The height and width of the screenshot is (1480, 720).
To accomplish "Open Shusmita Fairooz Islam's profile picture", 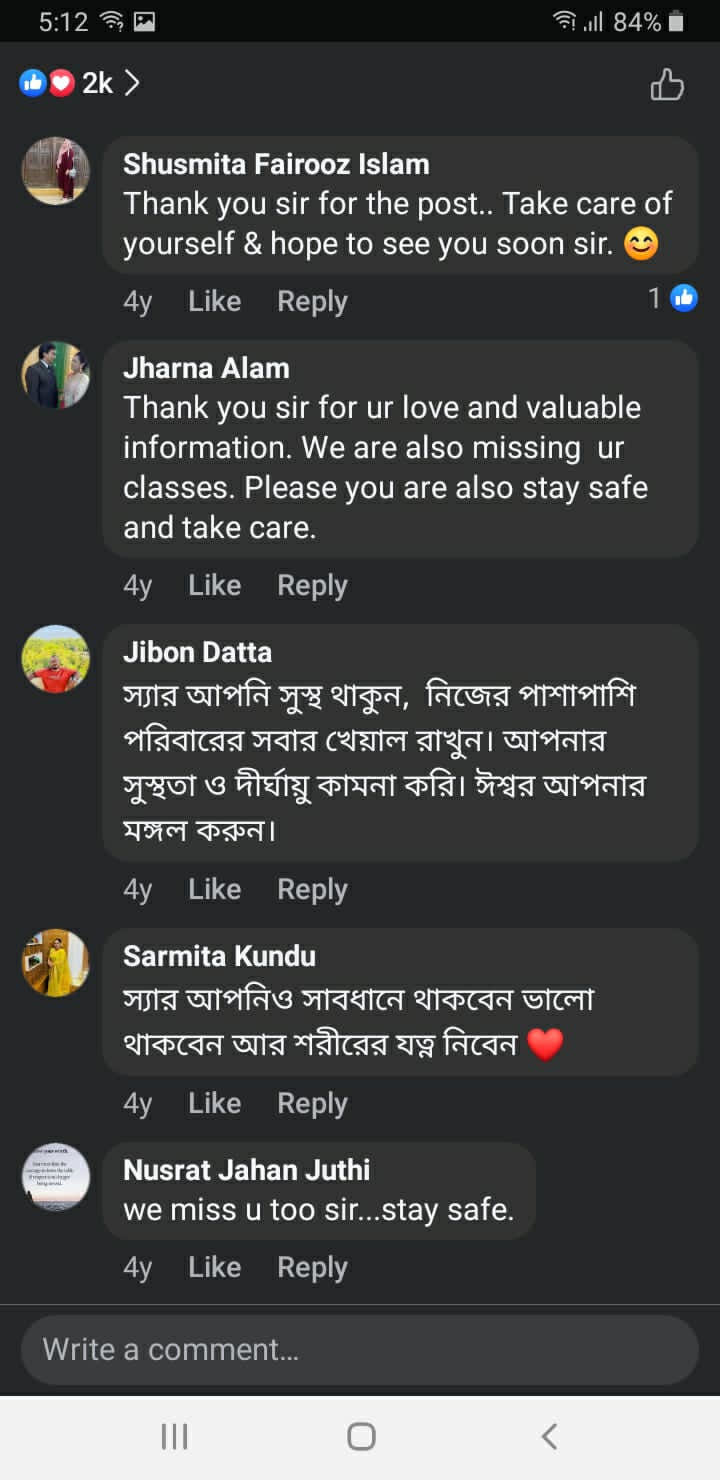I will click(56, 171).
